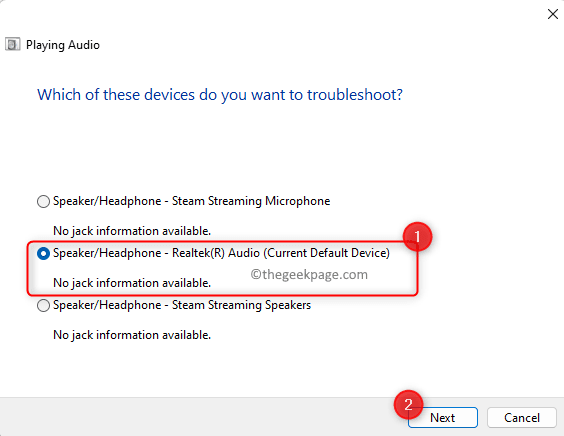The image size is (564, 436).
Task: Click 'Speaker/Headphone - Realtek(R) Audio (Current Default Device)' label
Action: pyautogui.click(x=221, y=253)
